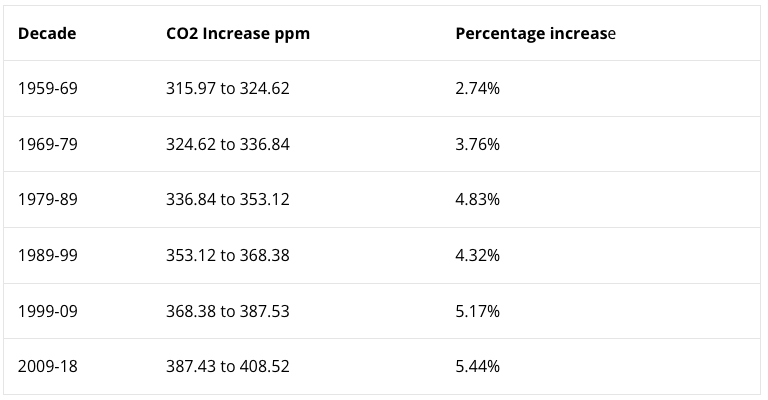Click the 2.74% percentage value
This screenshot has width=768, height=400.
(477, 88)
